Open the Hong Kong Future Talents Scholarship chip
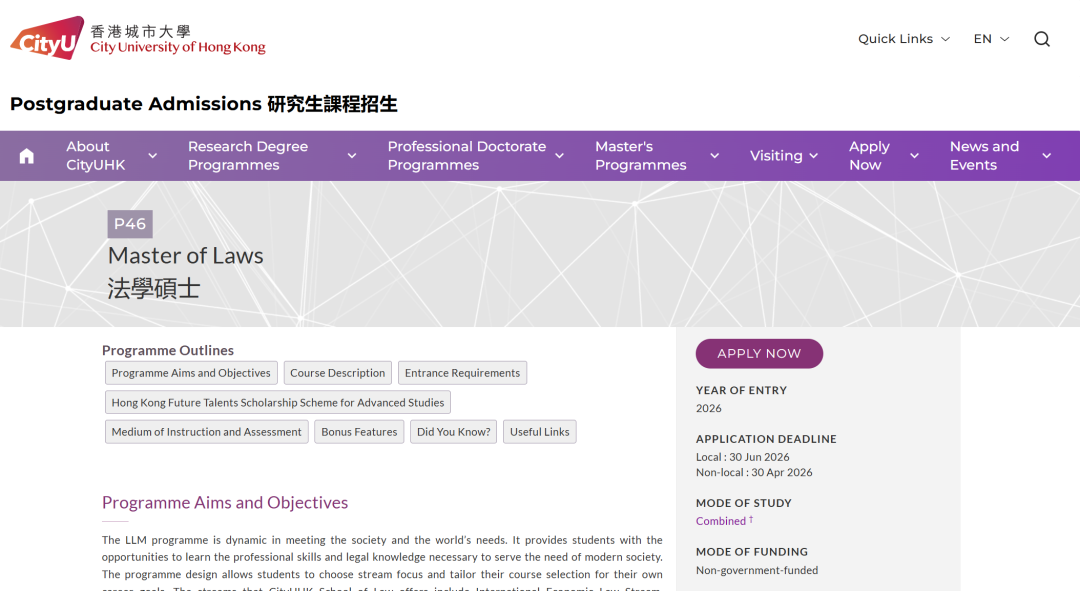 277,402
